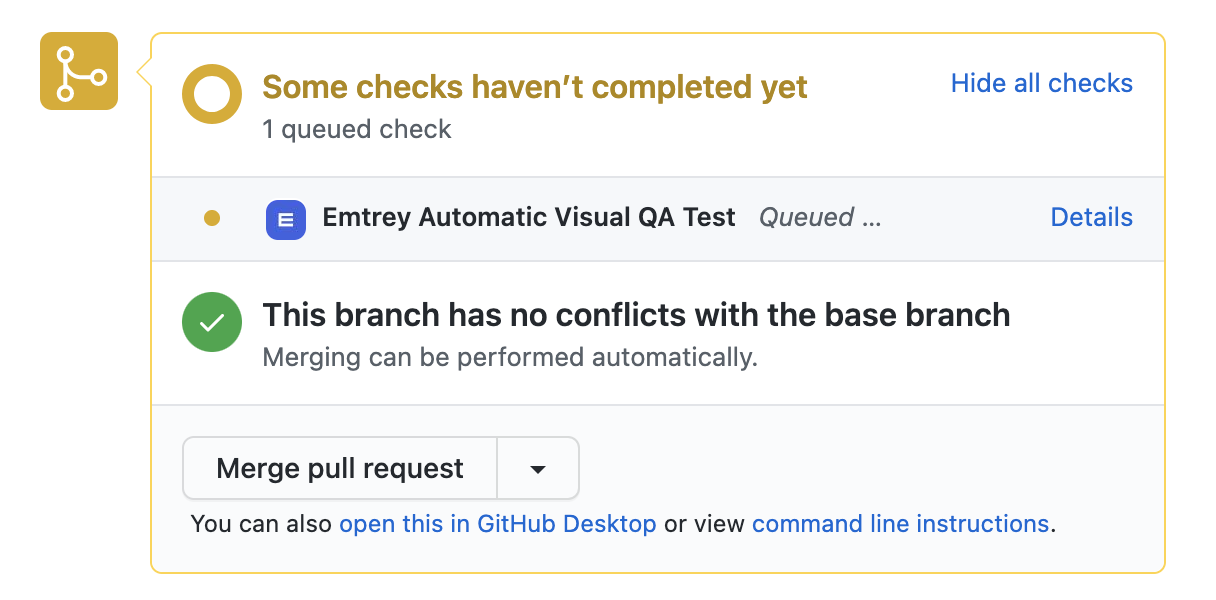Click the small yellow queued status dot
The width and height of the screenshot is (1216, 600).
point(212,218)
